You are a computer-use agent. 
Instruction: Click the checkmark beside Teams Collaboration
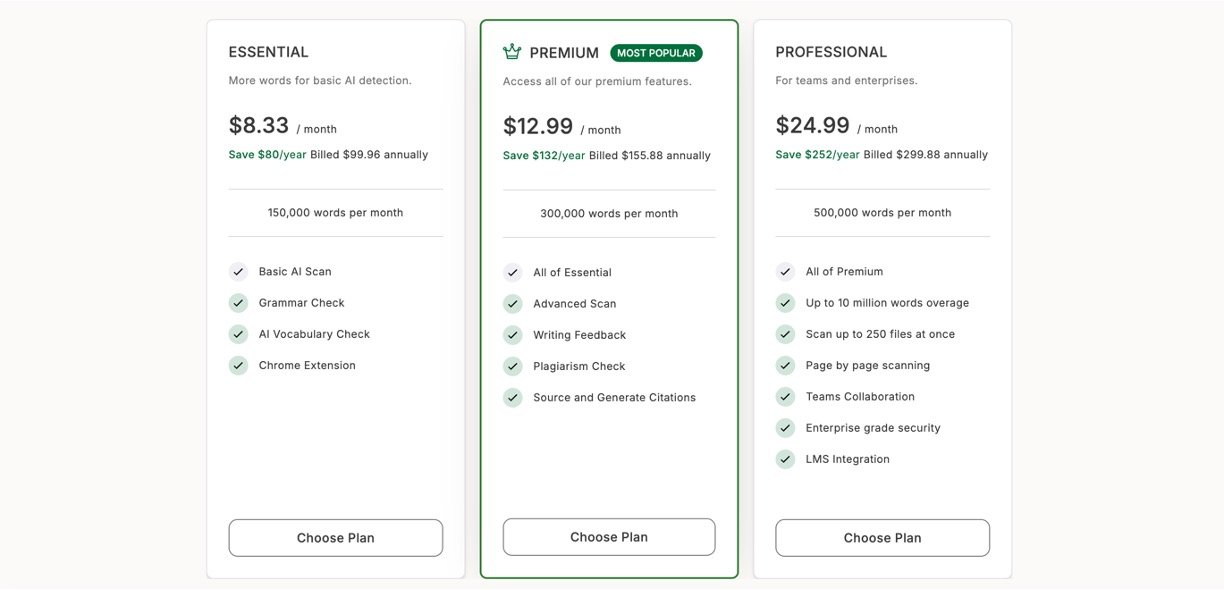(785, 396)
